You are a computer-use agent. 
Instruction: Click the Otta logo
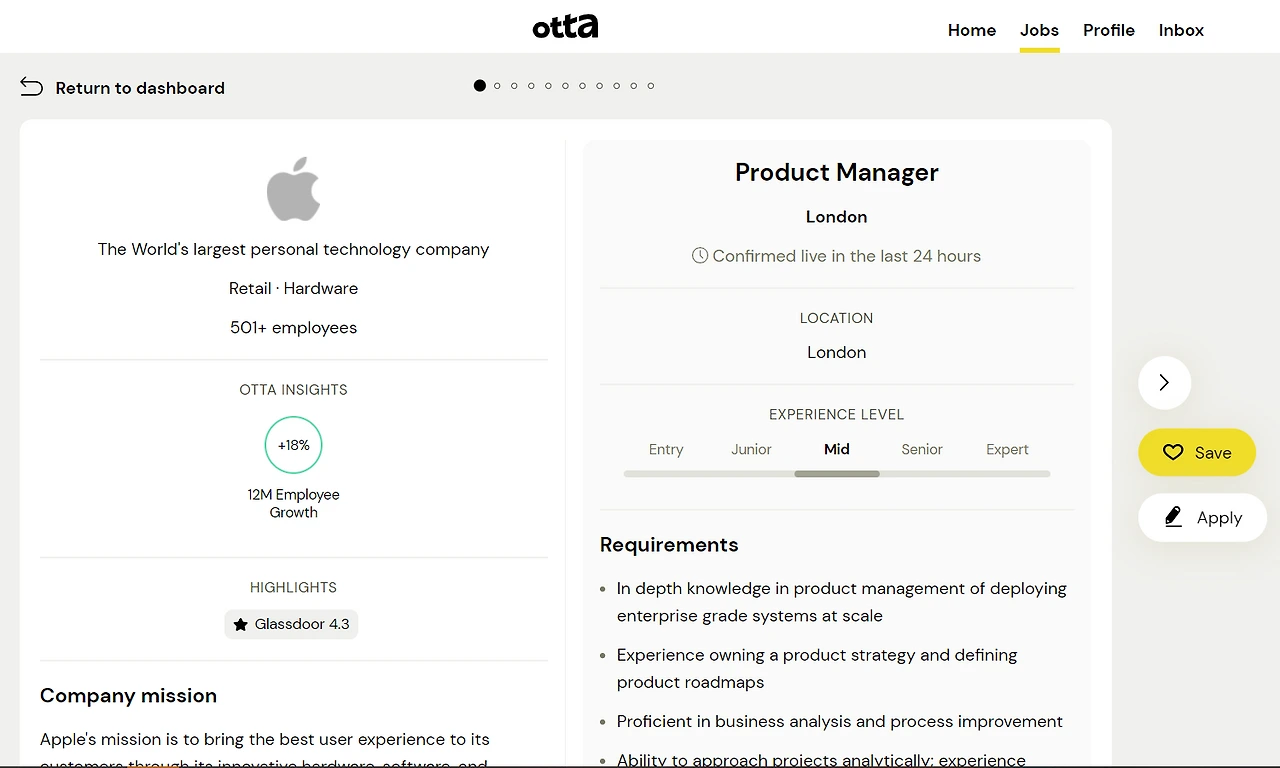click(565, 27)
